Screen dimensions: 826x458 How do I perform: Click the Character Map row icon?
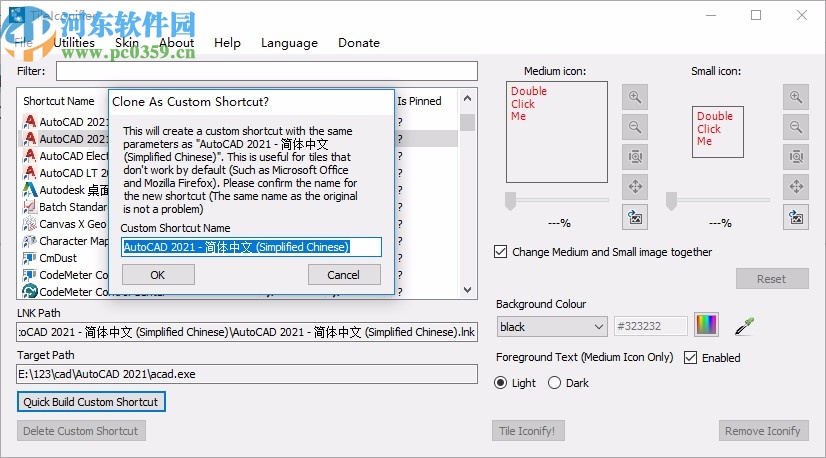tap(30, 241)
